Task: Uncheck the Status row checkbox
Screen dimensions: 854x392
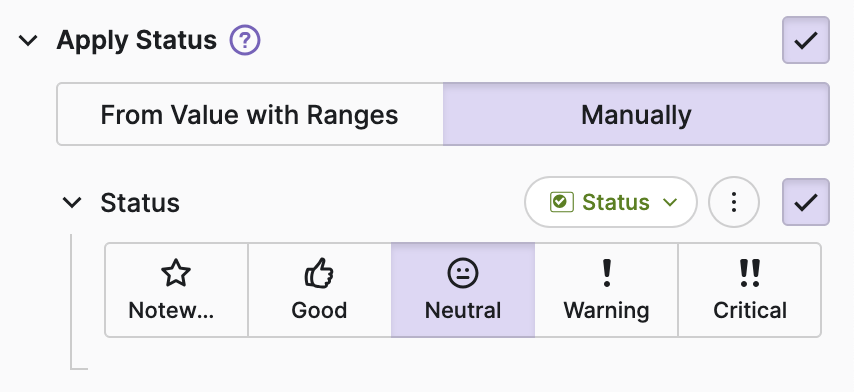Action: click(806, 202)
